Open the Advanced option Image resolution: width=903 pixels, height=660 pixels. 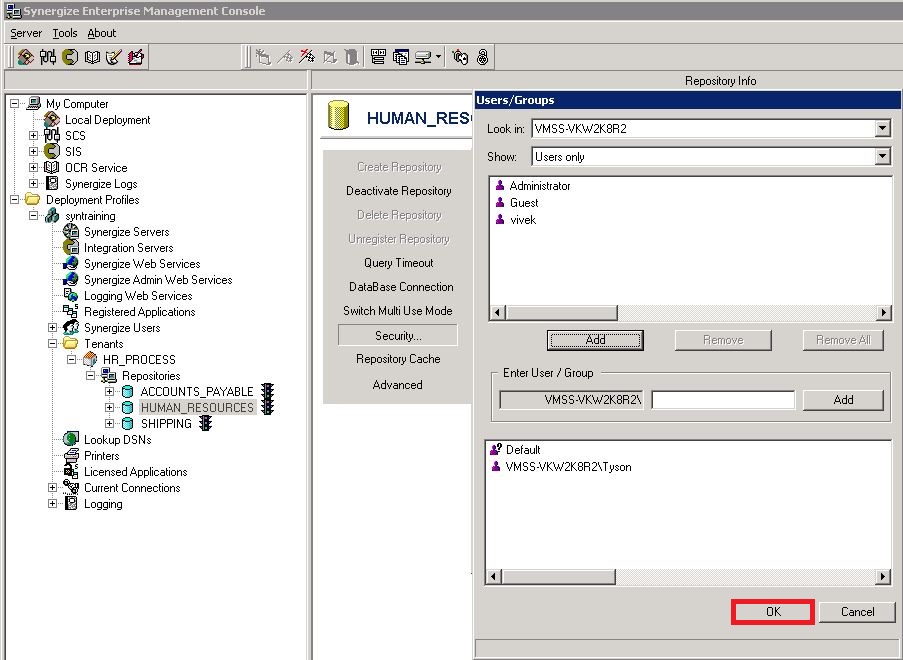(397, 385)
